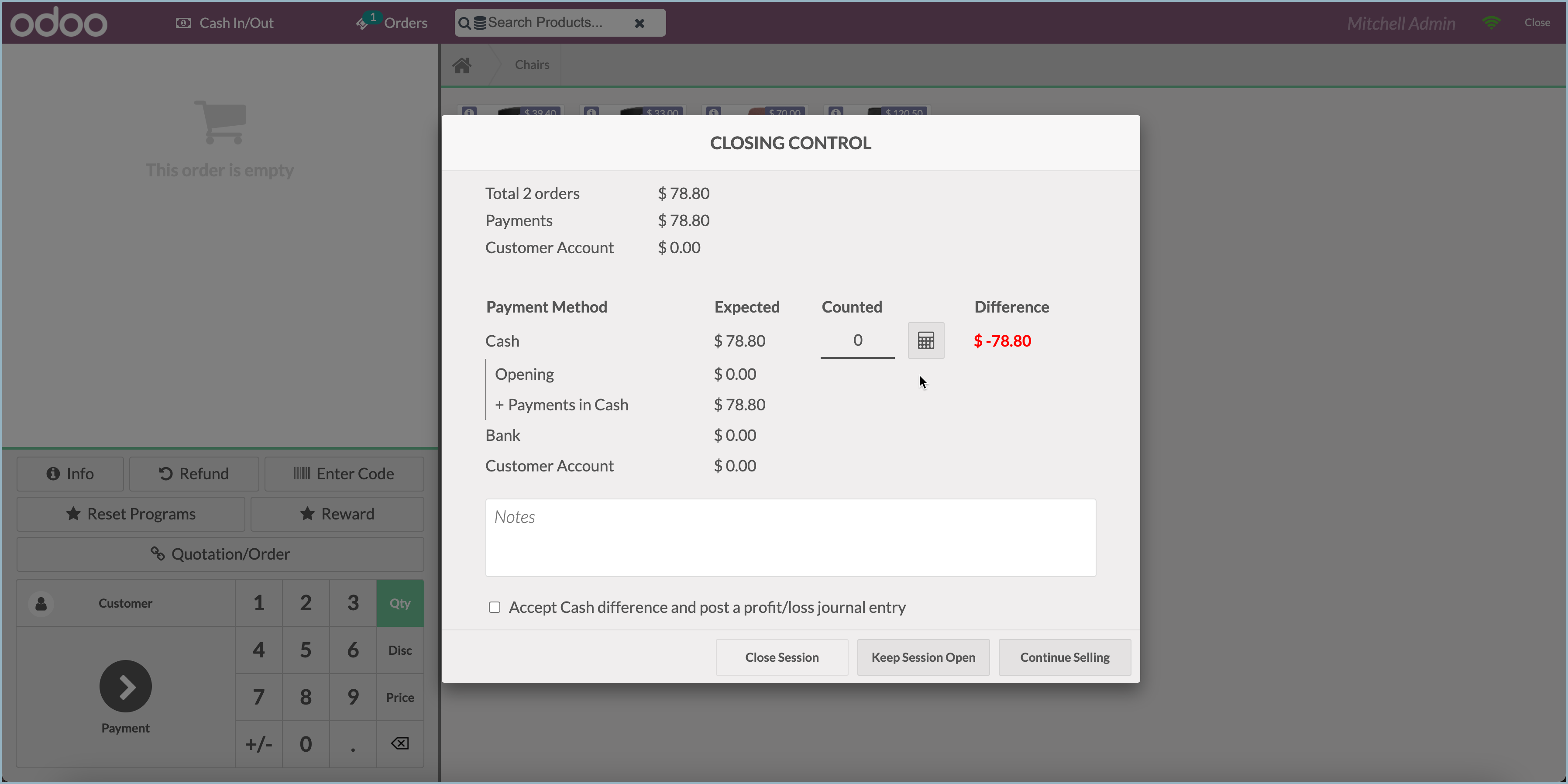Activate the Qty mode on the numpad

pos(400,603)
